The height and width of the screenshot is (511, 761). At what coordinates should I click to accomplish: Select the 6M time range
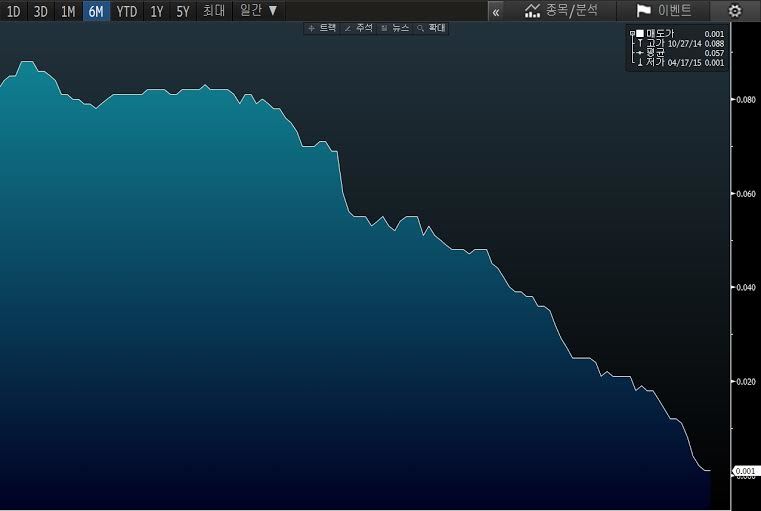point(96,12)
